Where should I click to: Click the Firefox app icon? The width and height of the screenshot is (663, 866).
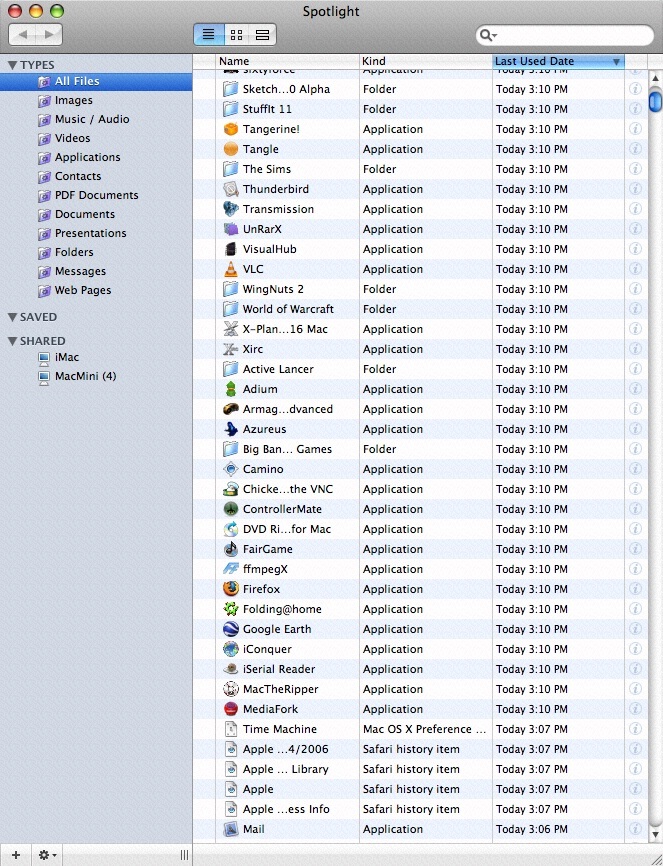[x=230, y=589]
